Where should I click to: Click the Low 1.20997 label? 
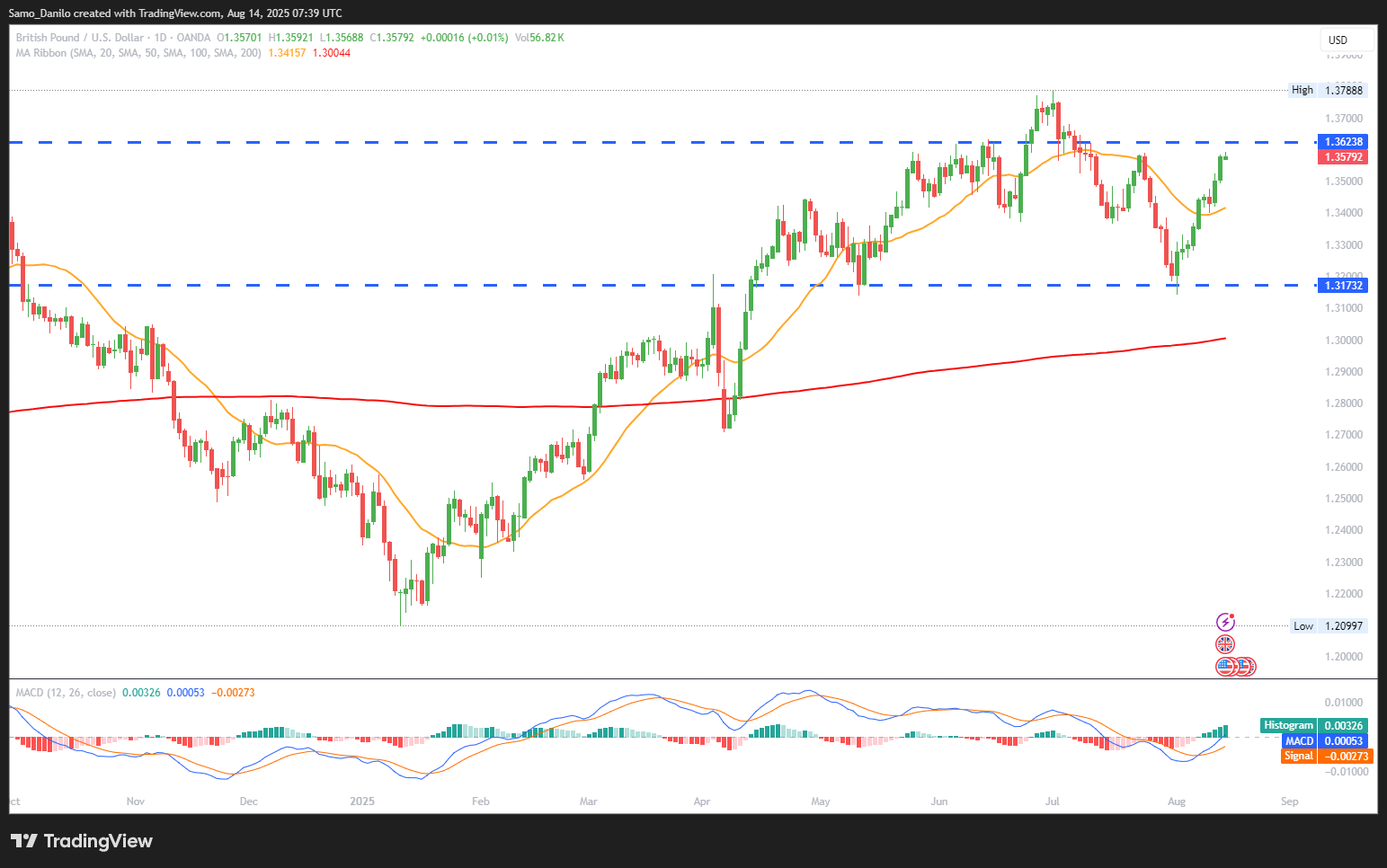tap(1329, 626)
